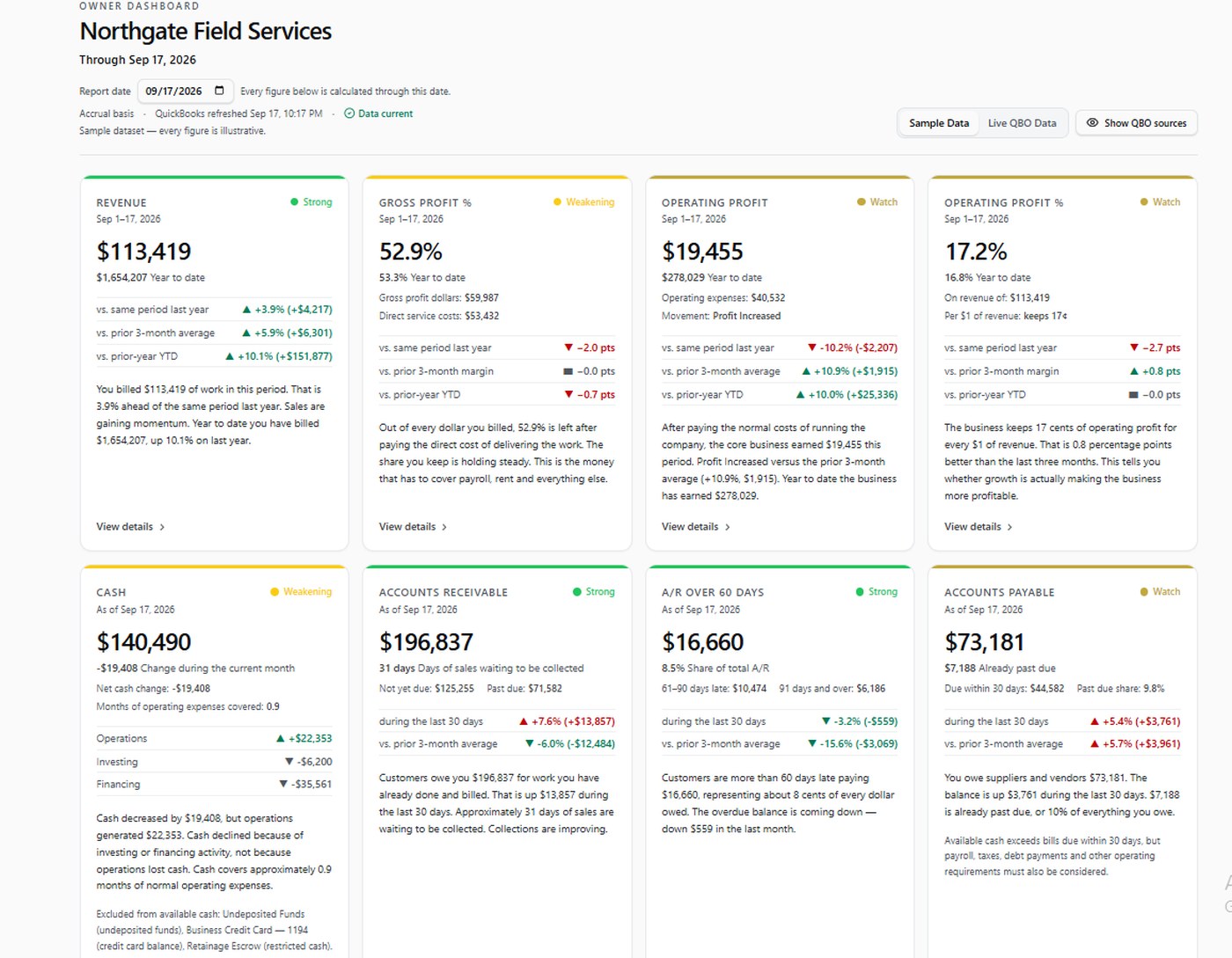Open the calendar picker icon in Report date
This screenshot has width=1232, height=958.
coord(219,91)
